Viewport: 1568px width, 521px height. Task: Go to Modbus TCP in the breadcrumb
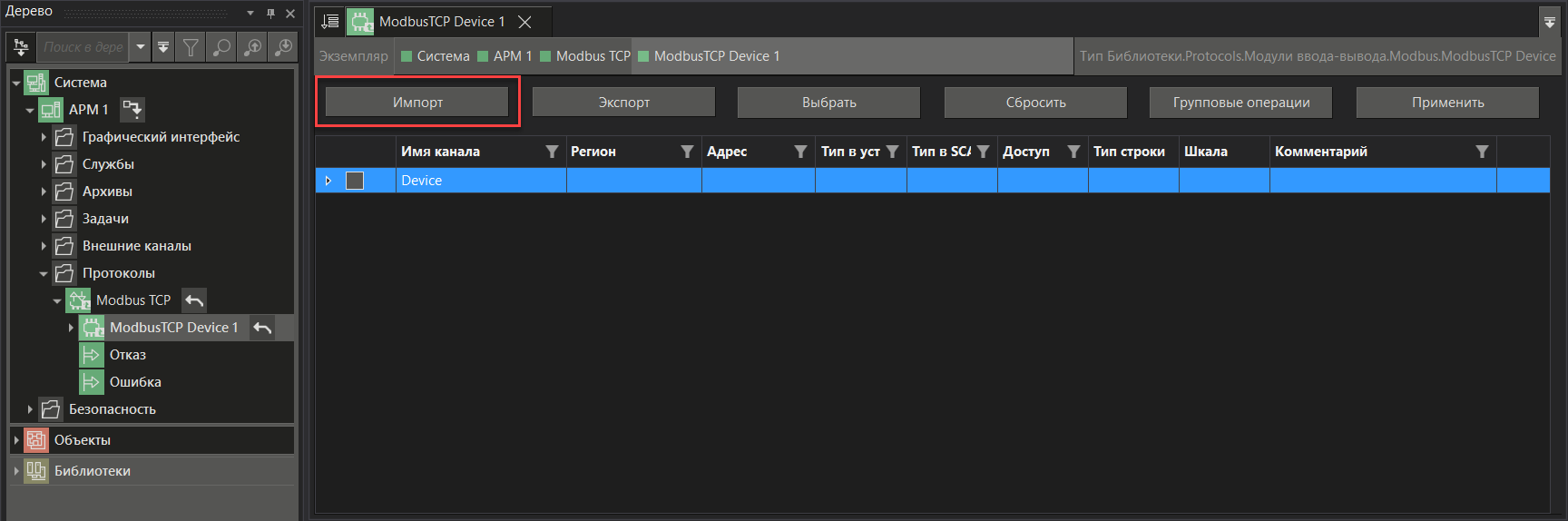click(x=585, y=56)
